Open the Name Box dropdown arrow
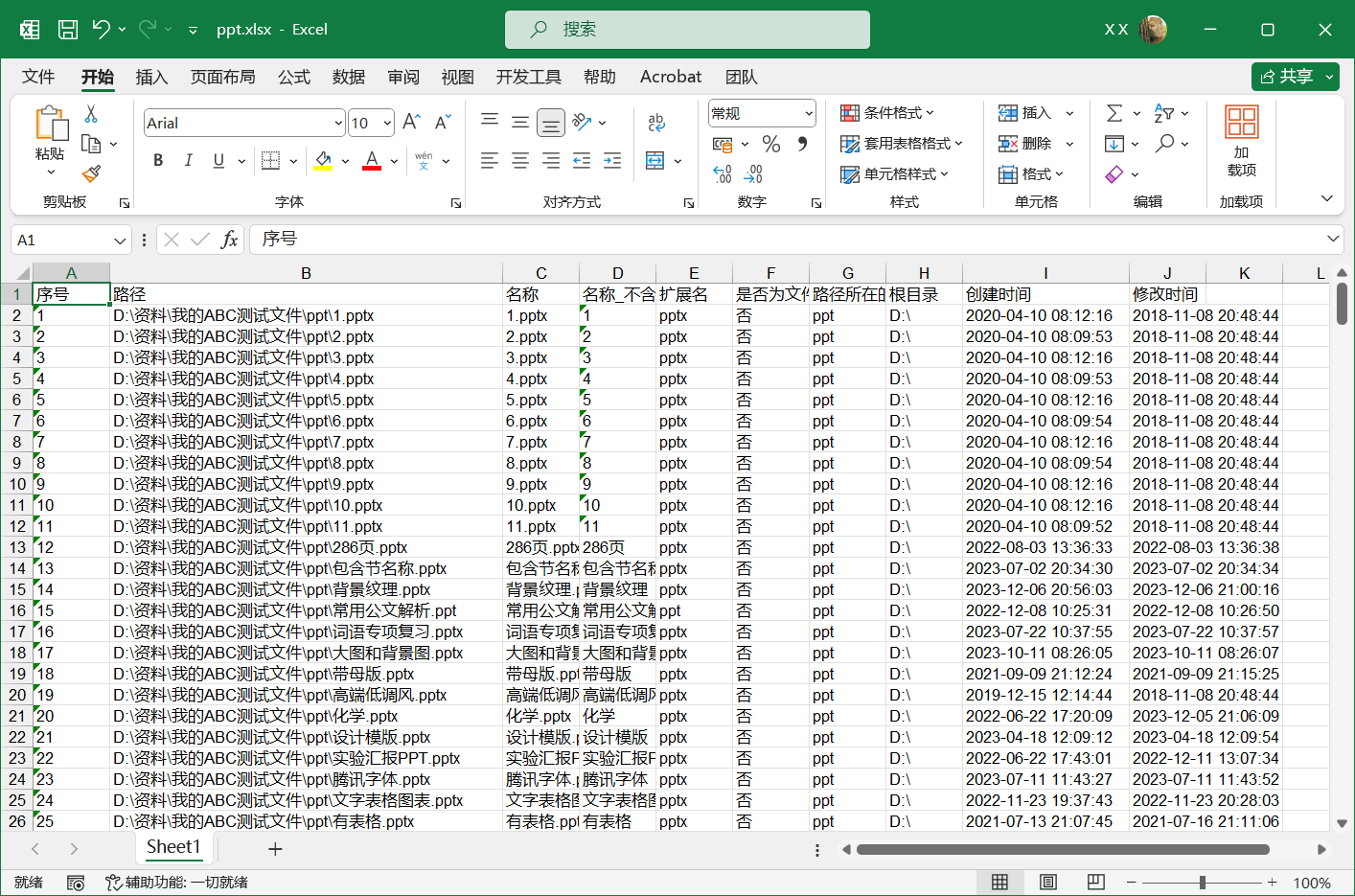The height and width of the screenshot is (896, 1355). [120, 240]
